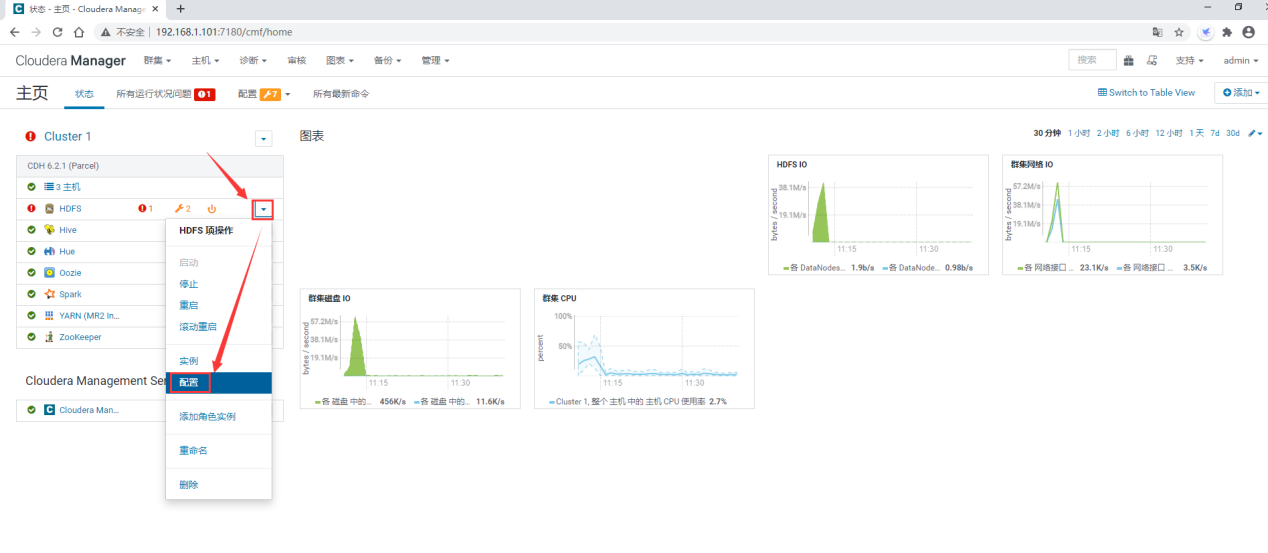The image size is (1268, 553).
Task: Open the 群集 menu in navigation bar
Action: tap(157, 61)
